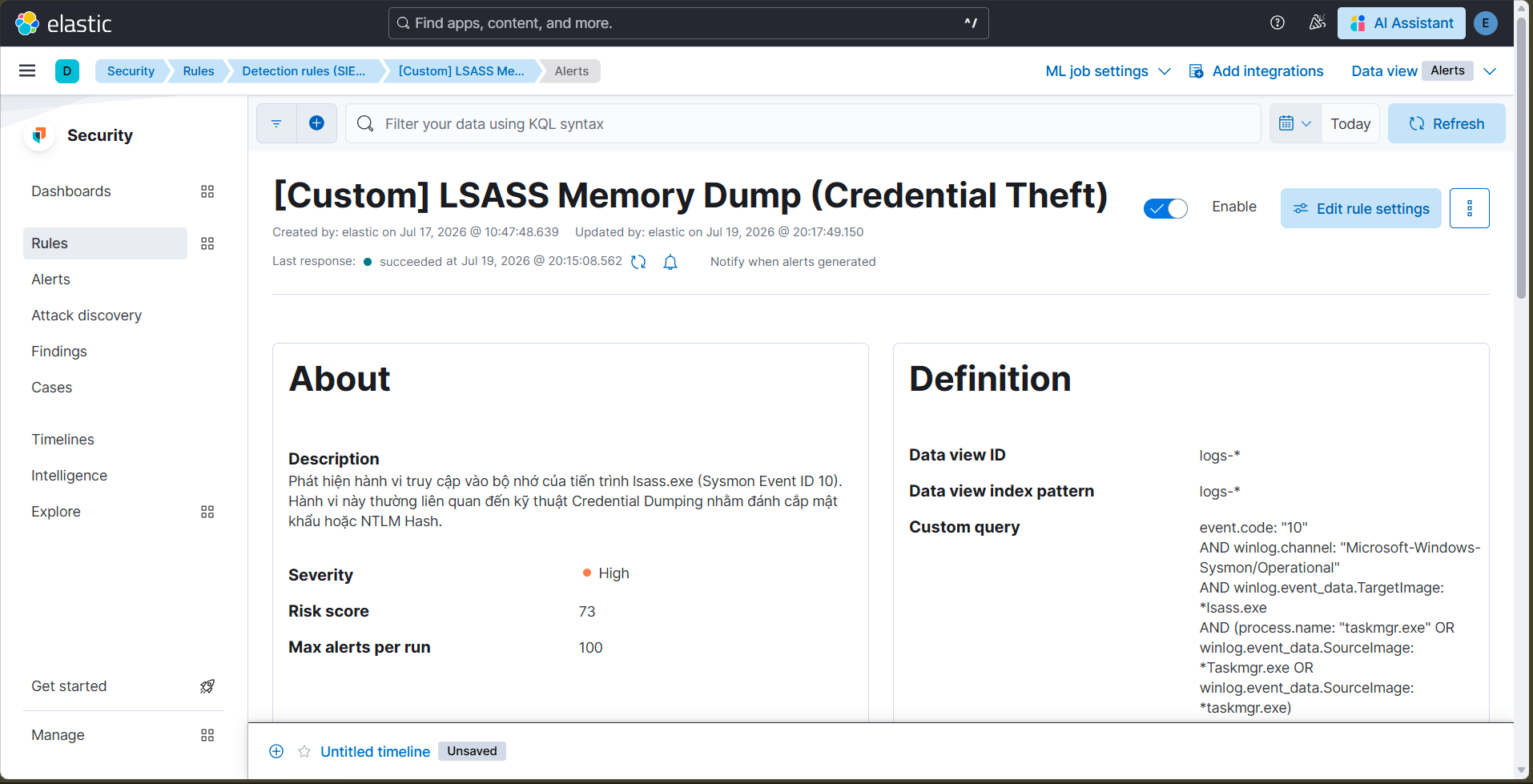This screenshot has width=1533, height=784.
Task: Open the rule actions three-dot menu
Action: (1470, 208)
